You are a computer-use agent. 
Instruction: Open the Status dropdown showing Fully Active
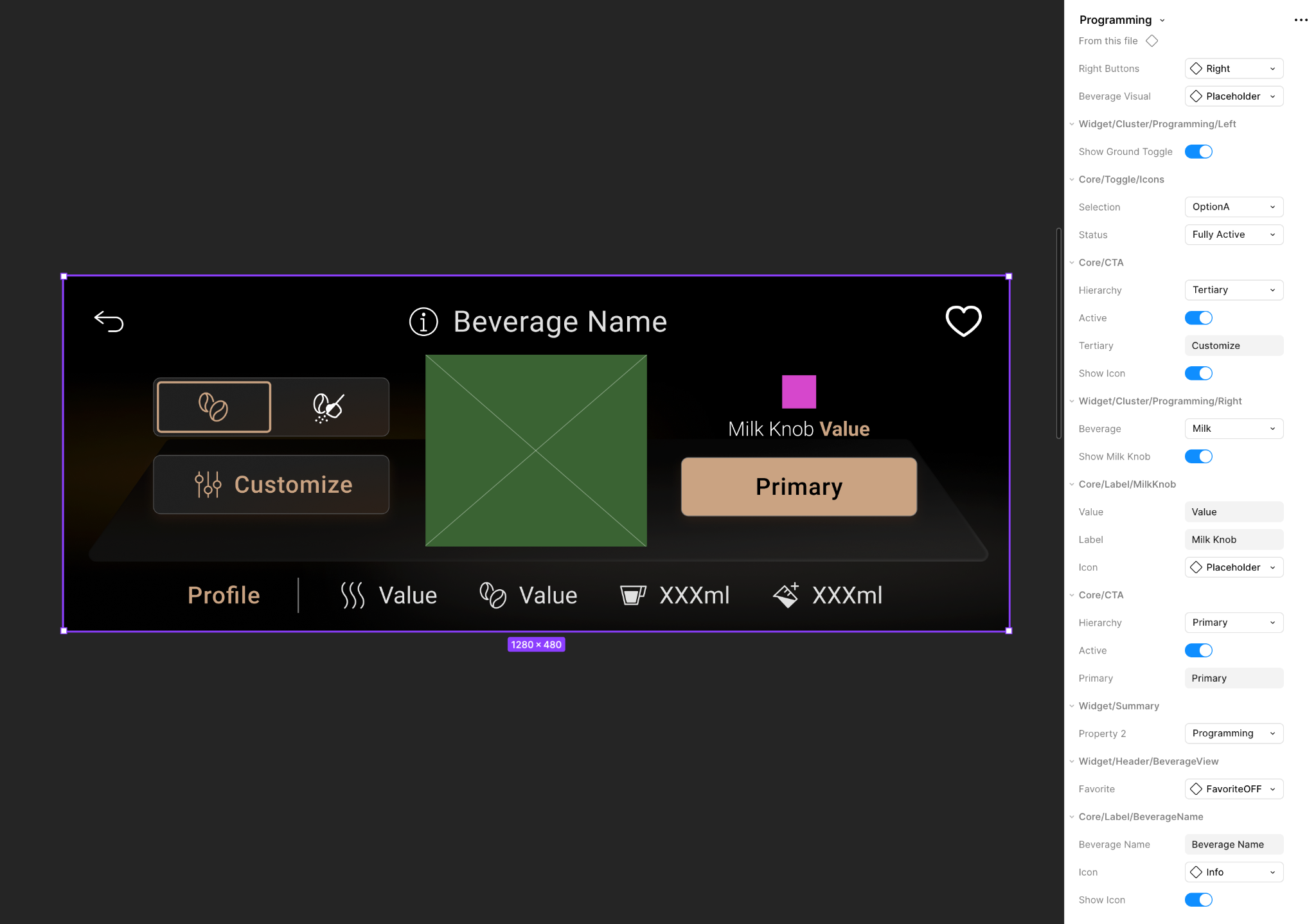coord(1233,235)
